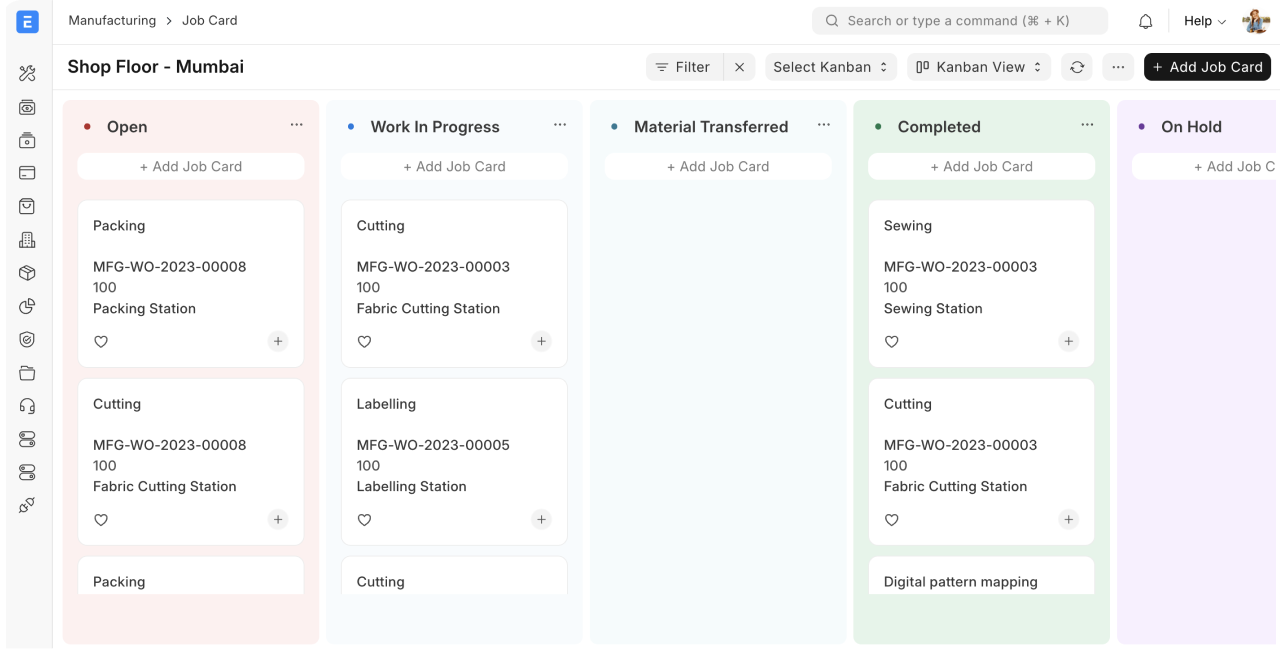The width and height of the screenshot is (1280, 649).
Task: Open the Help dropdown menu
Action: click(1204, 21)
